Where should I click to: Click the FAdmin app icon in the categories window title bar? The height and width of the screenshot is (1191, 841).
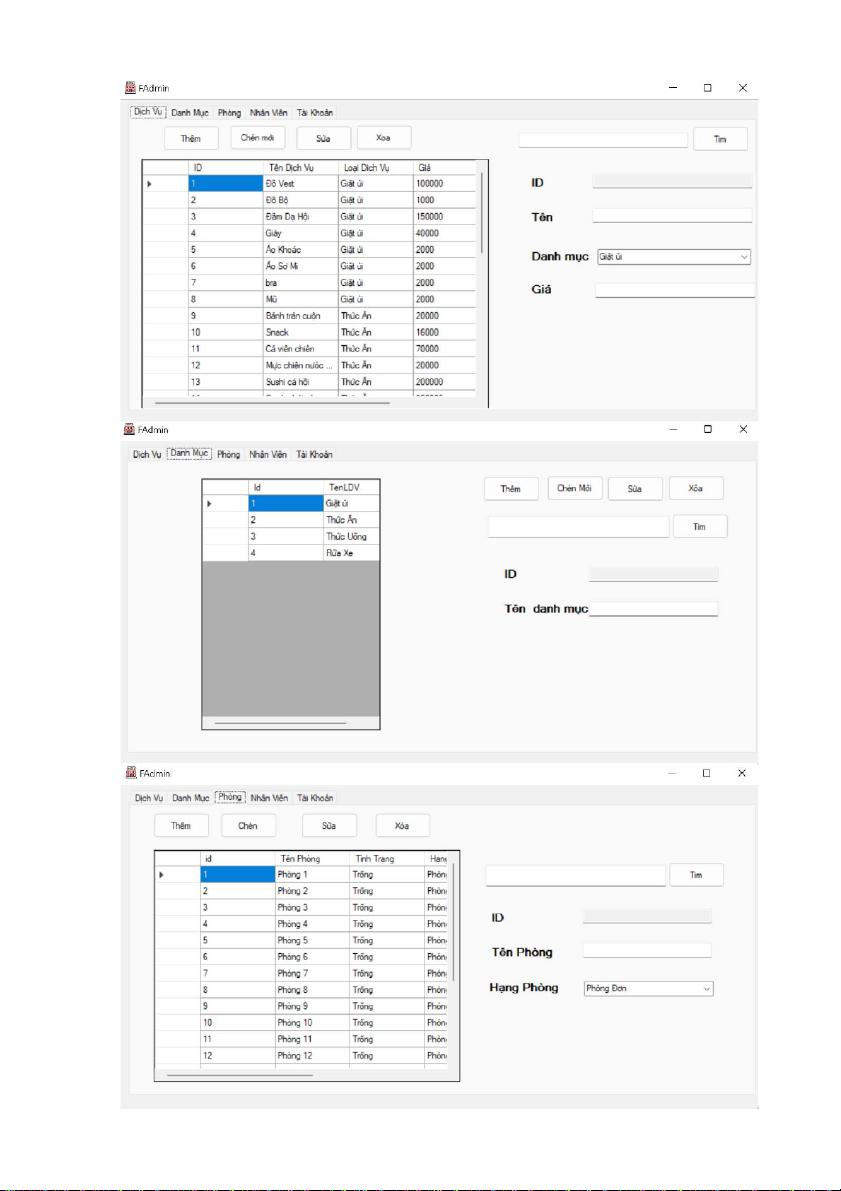click(130, 429)
